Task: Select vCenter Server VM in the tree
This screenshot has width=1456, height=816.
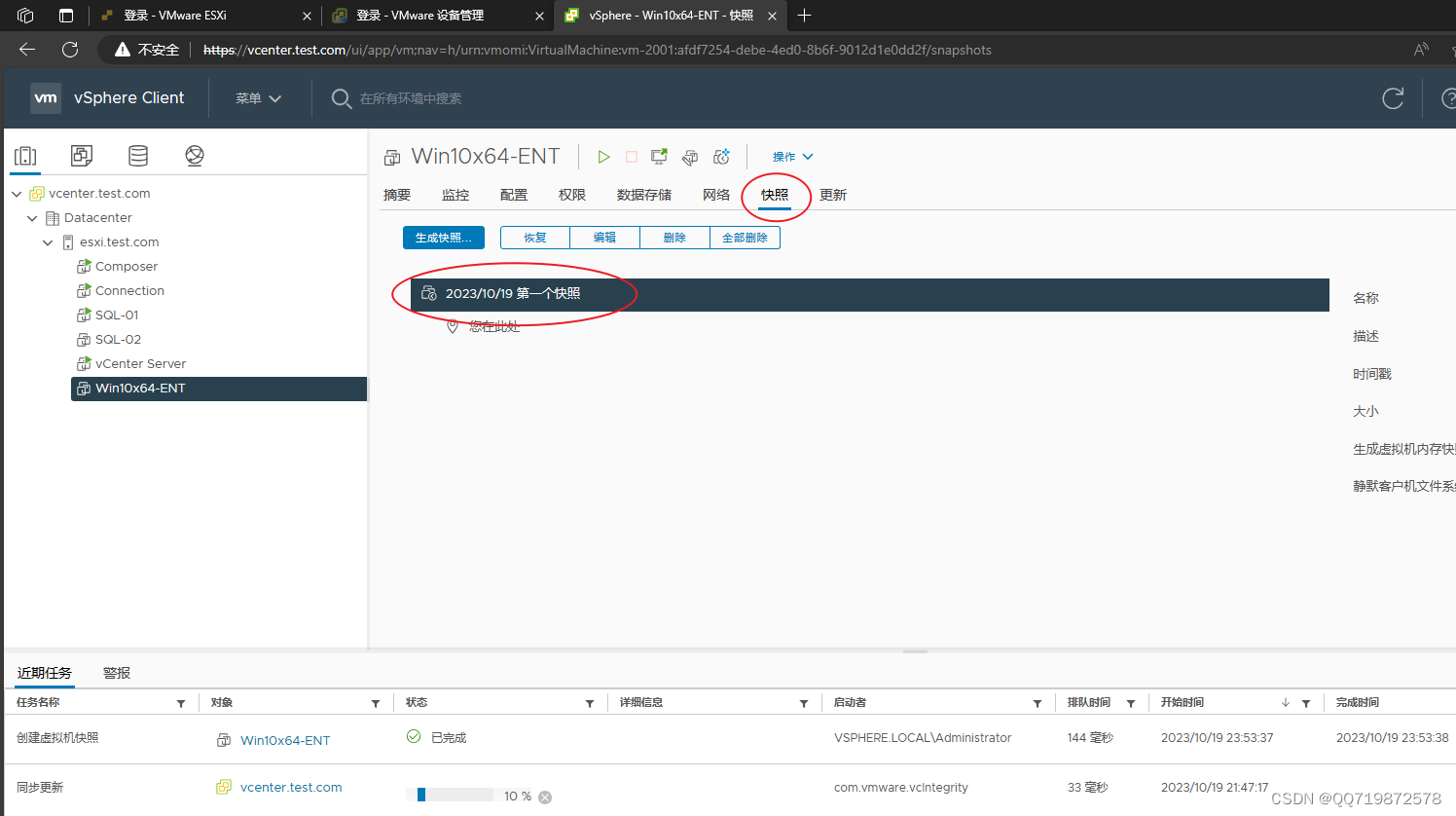Action: [x=140, y=364]
